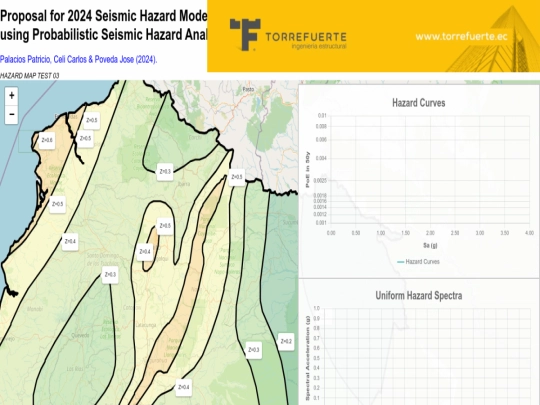
Task: Click the Pasto city label on the map
Action: point(248,89)
